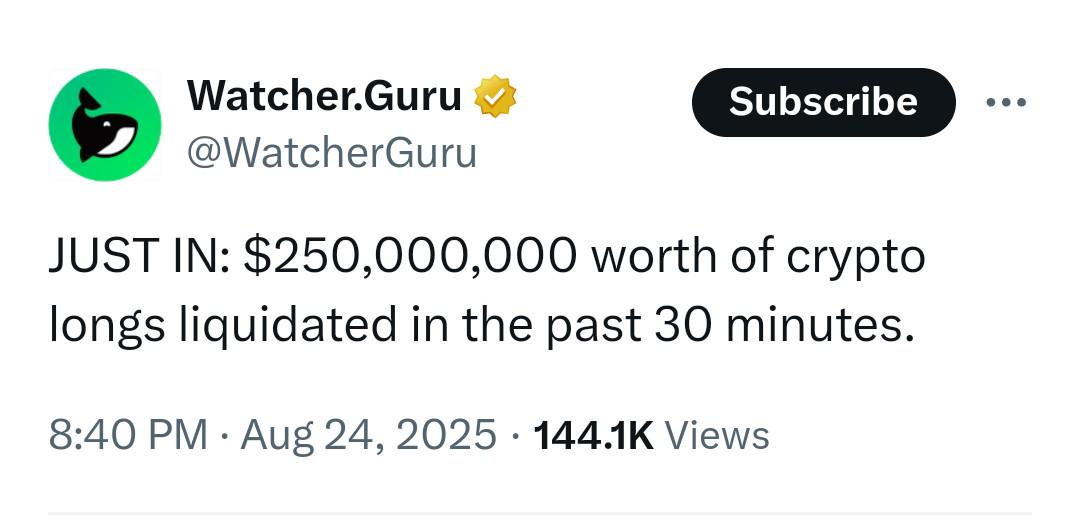Click the Subscribe button
Image resolution: width=1080 pixels, height=530 pixels.
pyautogui.click(x=823, y=102)
